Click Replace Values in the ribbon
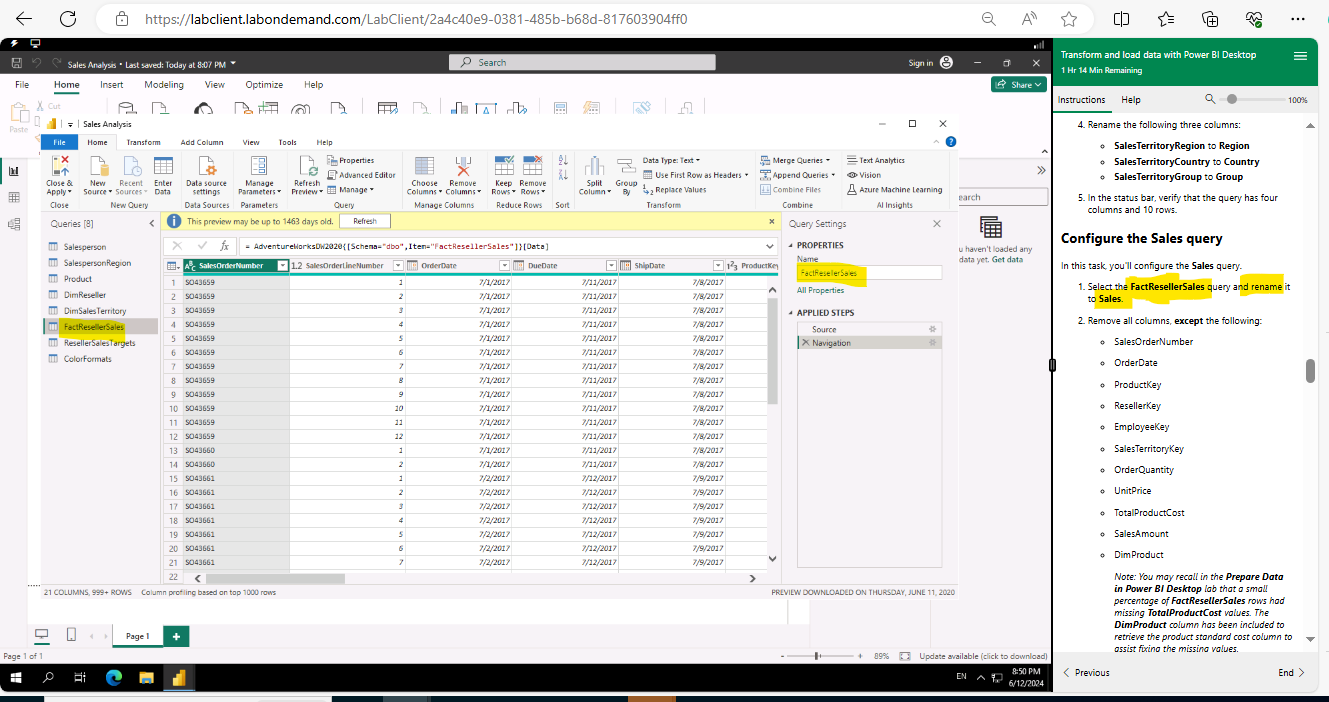Viewport: 1329px width, 702px height. [x=674, y=189]
